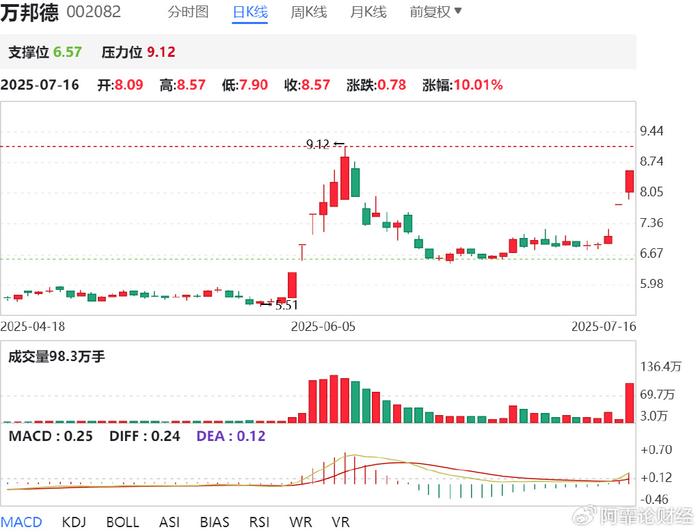Click the 5.51 low price marker

click(x=286, y=304)
